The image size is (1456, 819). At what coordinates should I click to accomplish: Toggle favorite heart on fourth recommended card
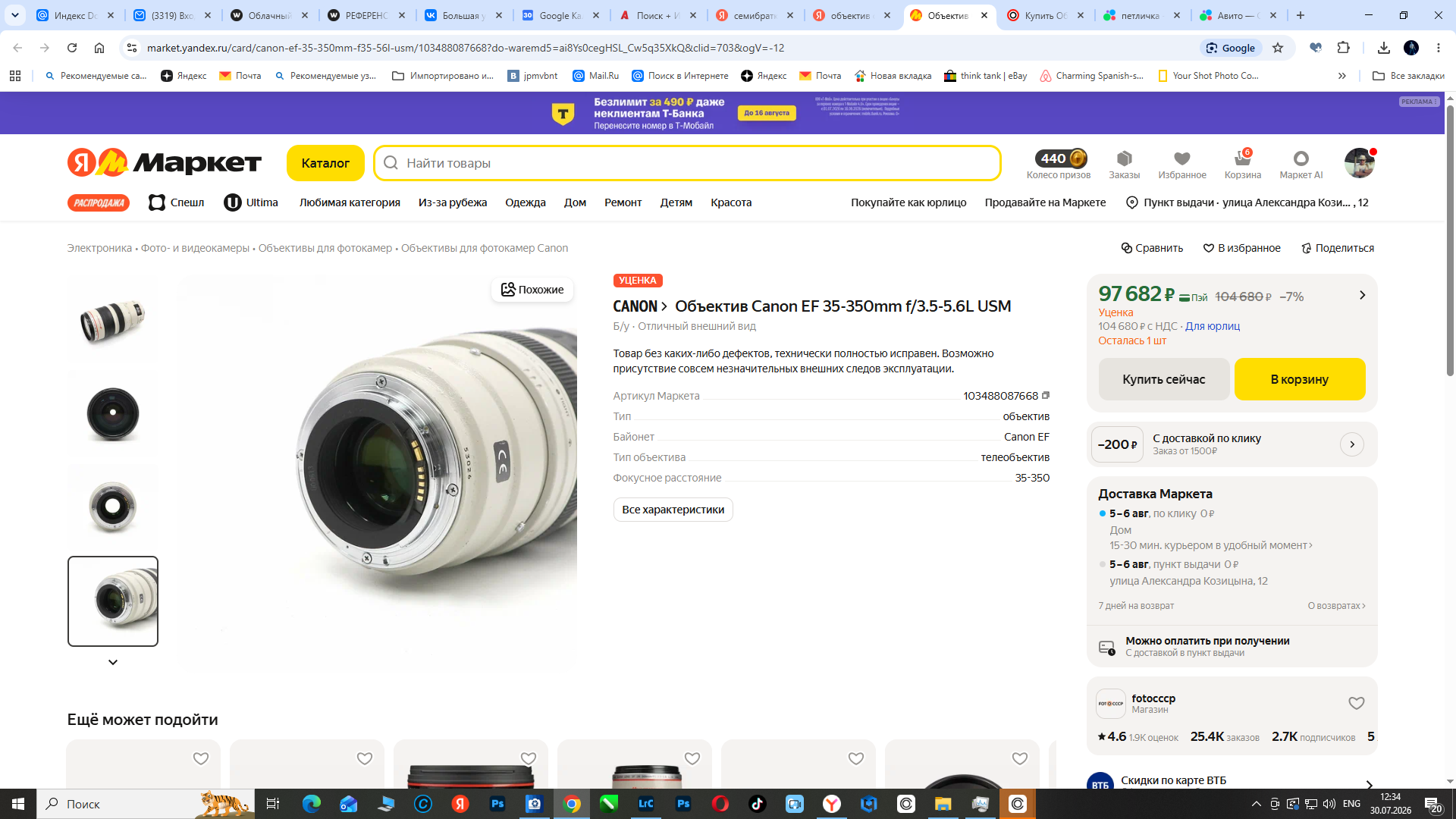[692, 758]
